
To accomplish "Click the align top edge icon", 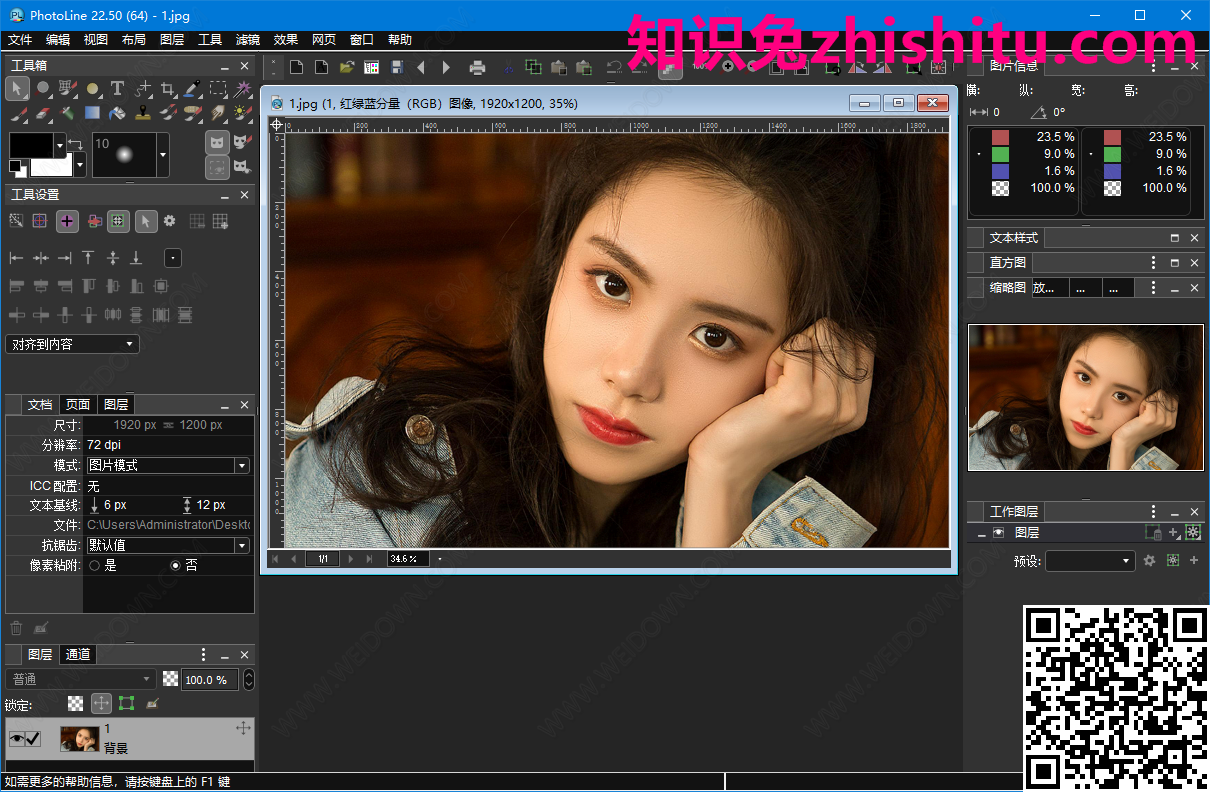I will click(88, 258).
